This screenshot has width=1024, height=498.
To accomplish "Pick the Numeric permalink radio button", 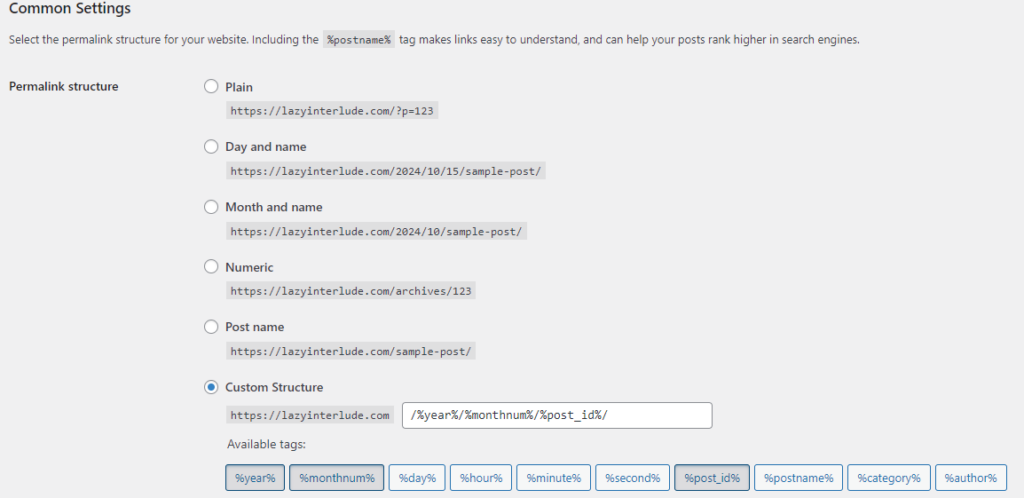I will click(x=211, y=267).
